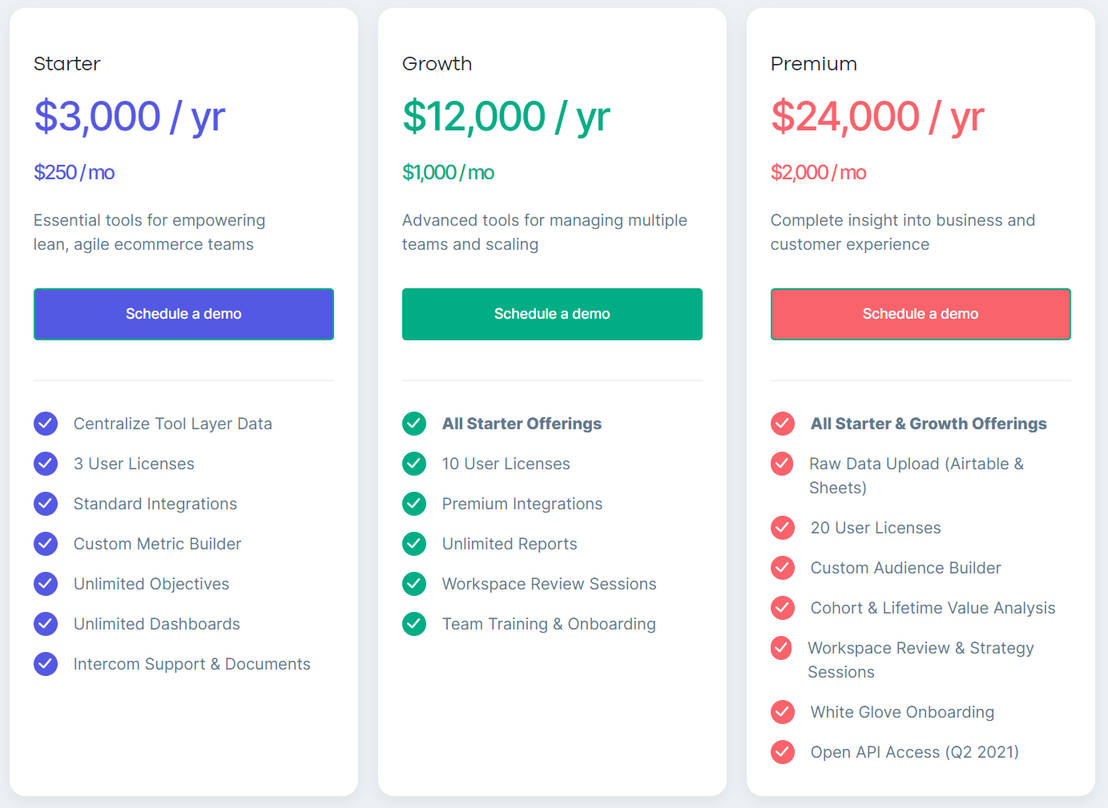The width and height of the screenshot is (1108, 808).
Task: Click green checkmark beside Team Training & Onboarding
Action: pos(414,624)
